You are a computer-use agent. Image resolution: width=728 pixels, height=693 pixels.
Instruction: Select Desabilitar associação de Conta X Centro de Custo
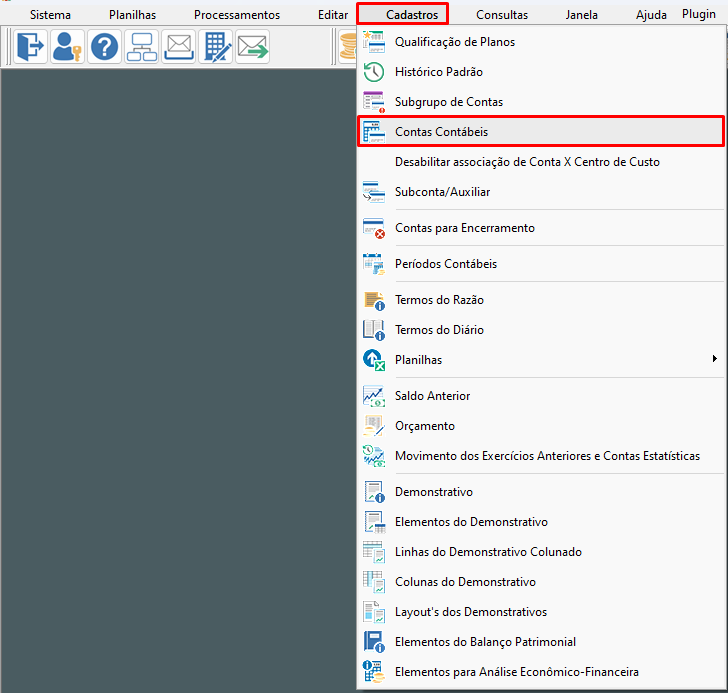click(541, 162)
